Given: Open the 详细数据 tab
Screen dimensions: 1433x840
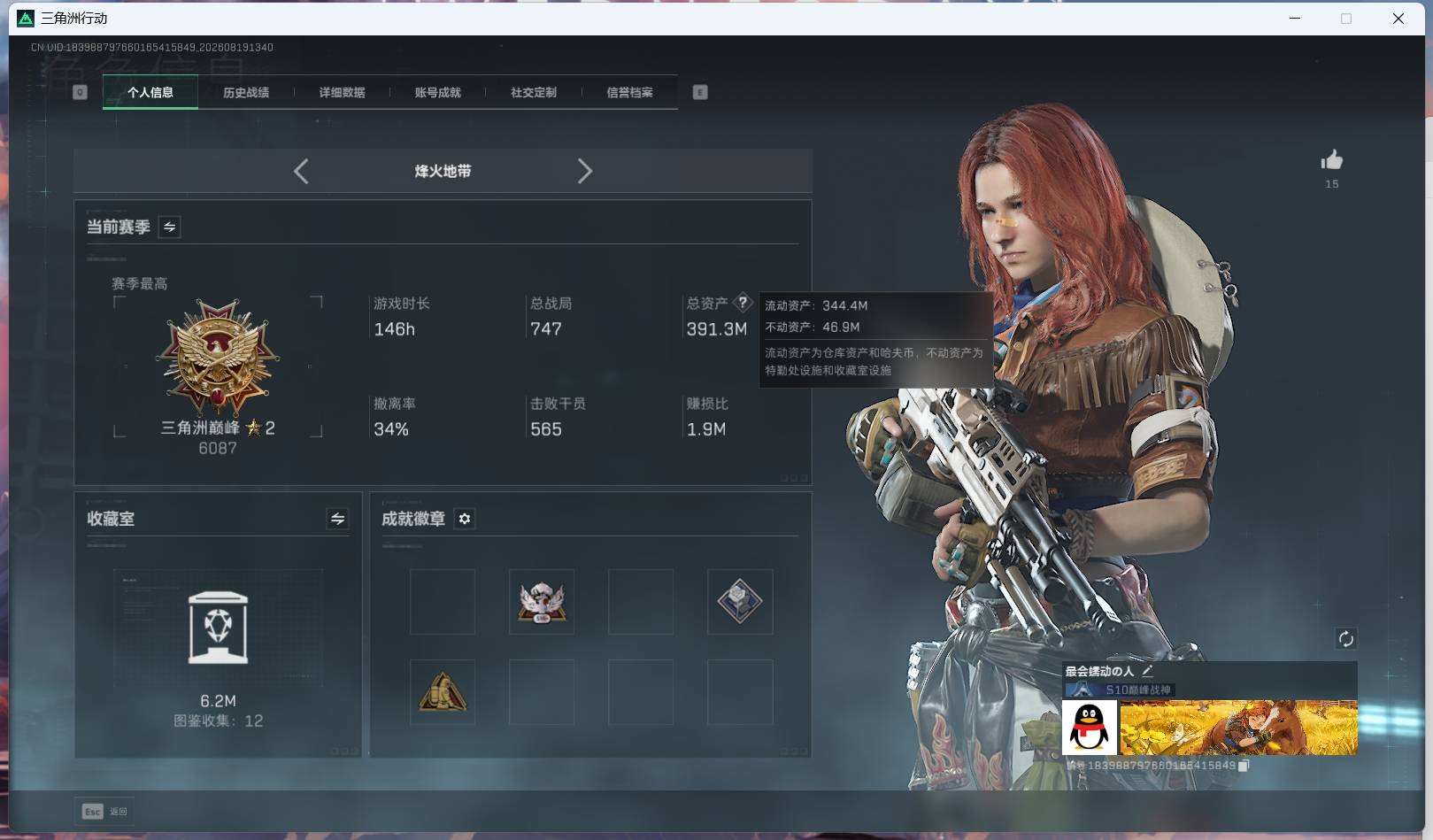Looking at the screenshot, I should pos(342,92).
